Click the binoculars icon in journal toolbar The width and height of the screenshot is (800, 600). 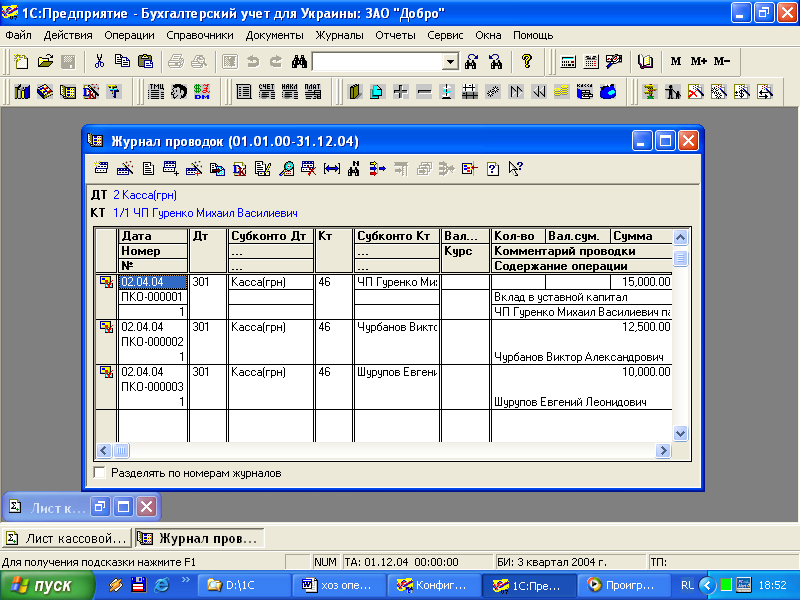point(354,168)
